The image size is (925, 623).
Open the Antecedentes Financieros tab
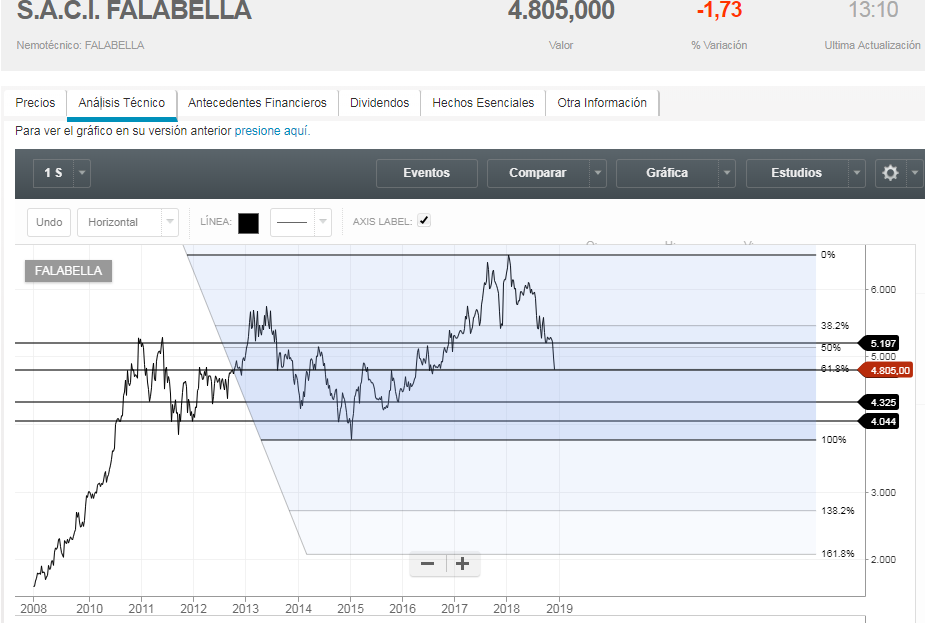coord(257,103)
